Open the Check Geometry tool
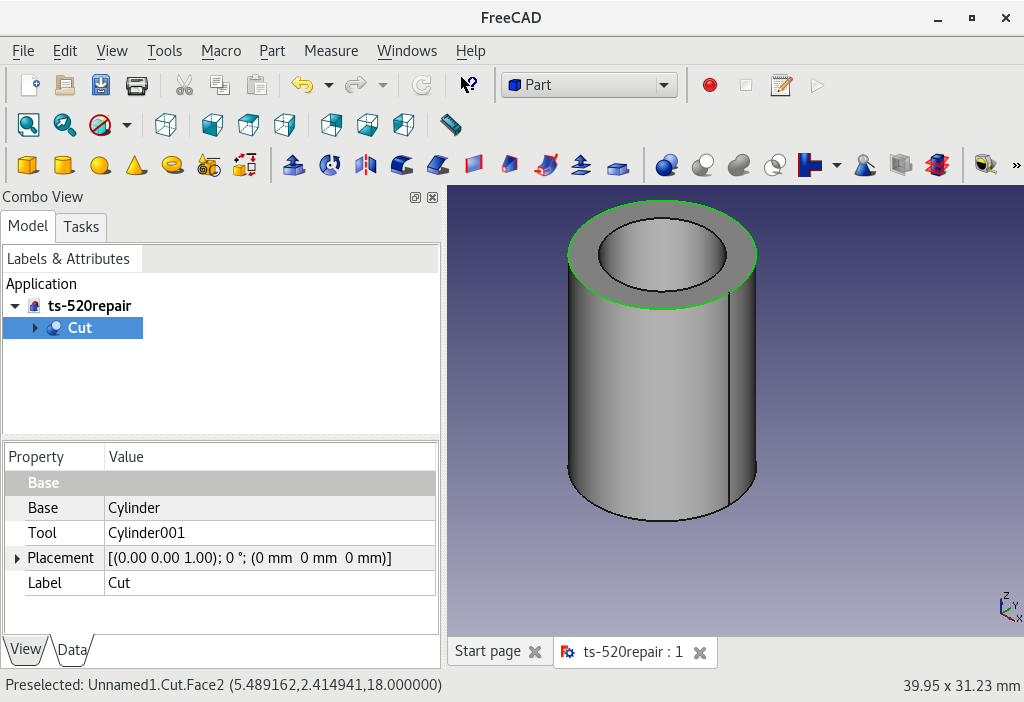The height and width of the screenshot is (702, 1024). point(866,165)
